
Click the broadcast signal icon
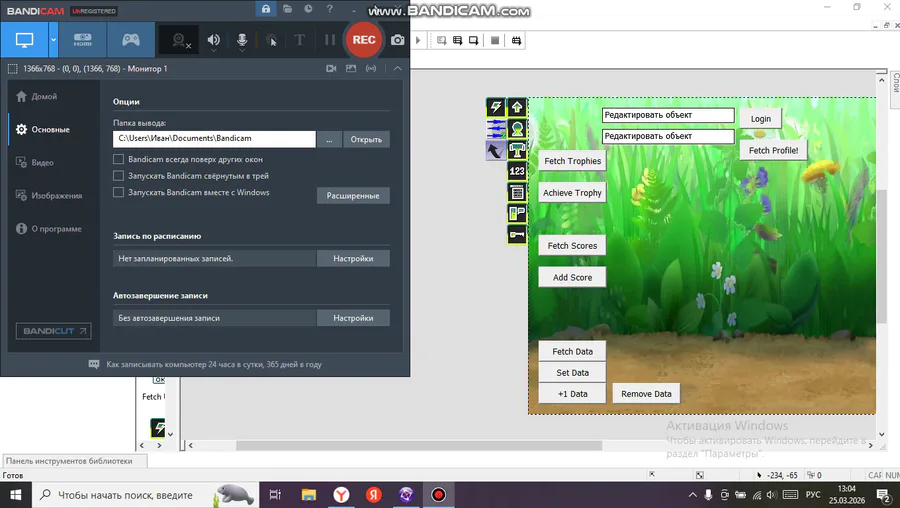[x=371, y=68]
